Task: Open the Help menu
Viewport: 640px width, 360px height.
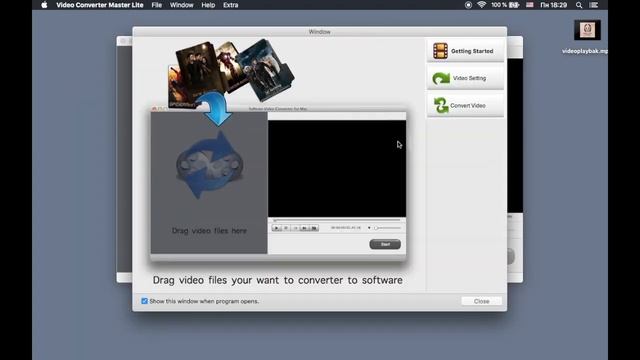Action: 208,5
